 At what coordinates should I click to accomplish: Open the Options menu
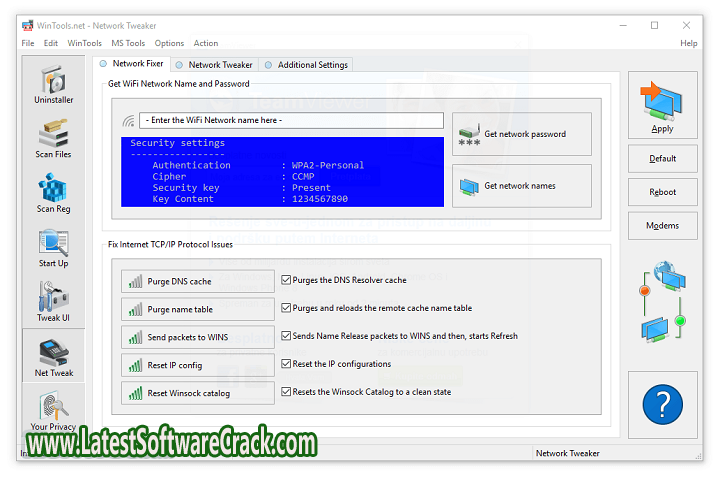pos(169,43)
